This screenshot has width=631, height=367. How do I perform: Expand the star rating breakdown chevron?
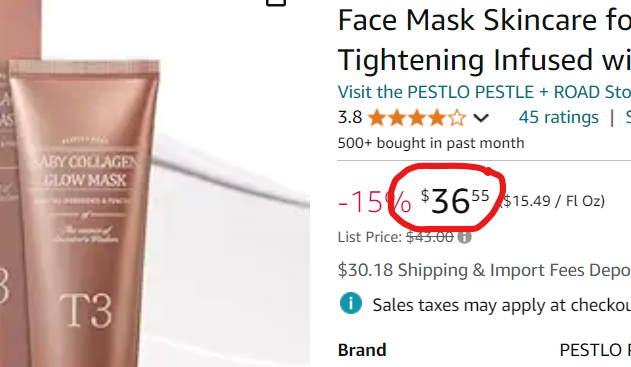[481, 118]
